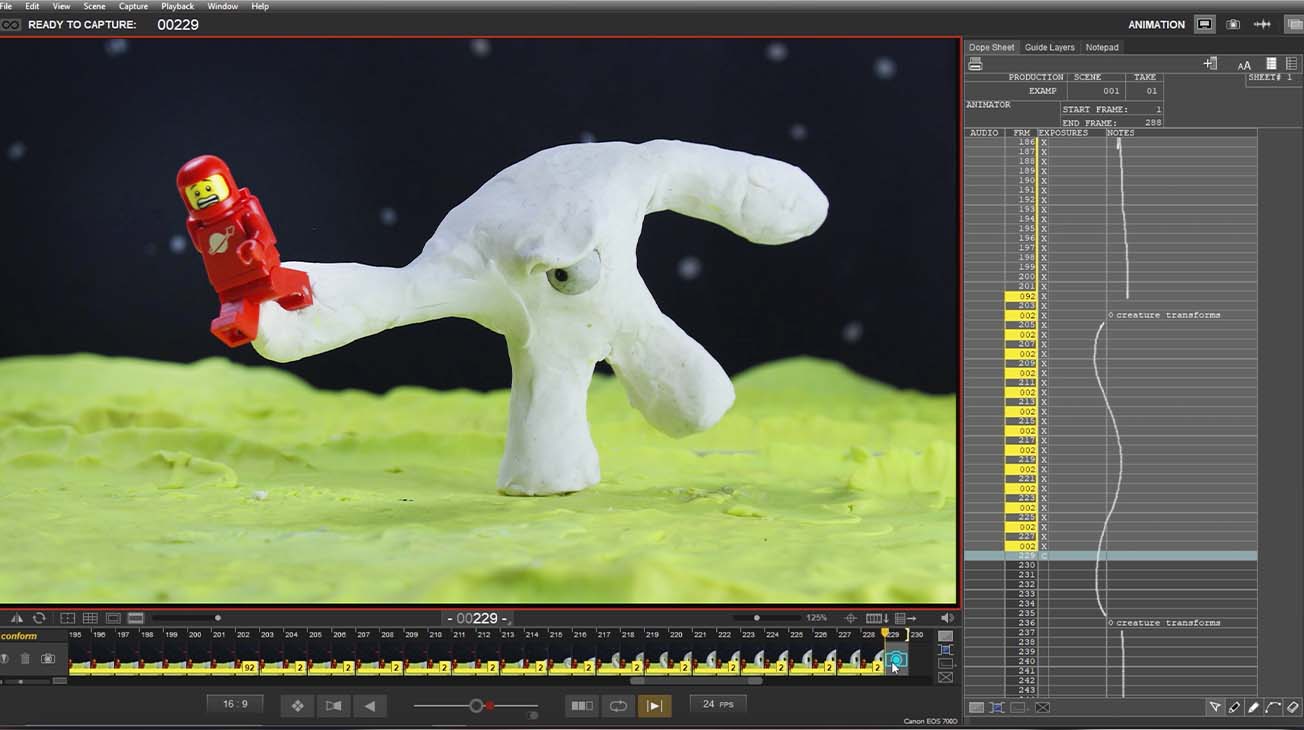This screenshot has height=730, width=1304.
Task: Switch to the Guide Layers tab
Action: tap(1049, 47)
